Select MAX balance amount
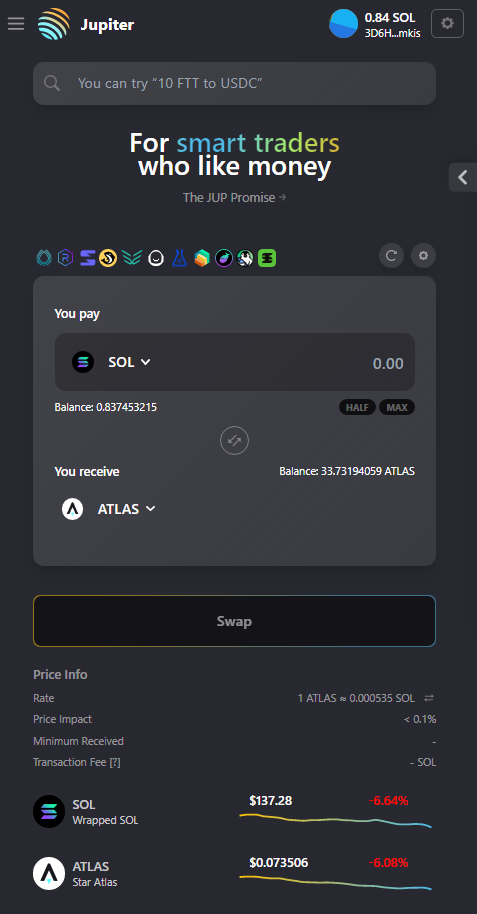Viewport: 477px width, 914px height. 397,407
